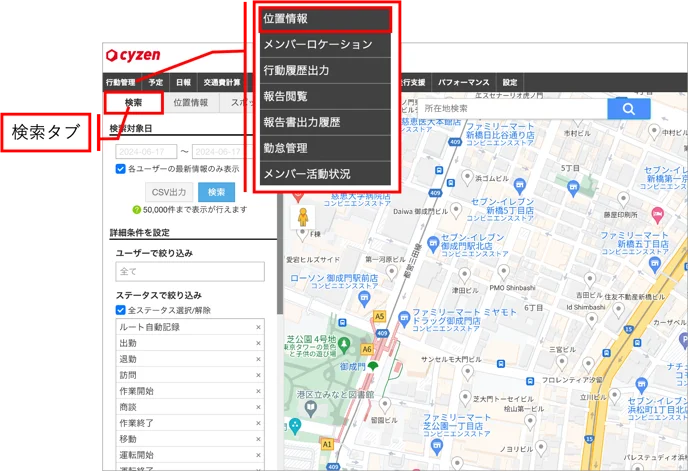Screen dimensions: 688x471
Task: Switch to the 位置情報 tab
Action: click(x=190, y=103)
